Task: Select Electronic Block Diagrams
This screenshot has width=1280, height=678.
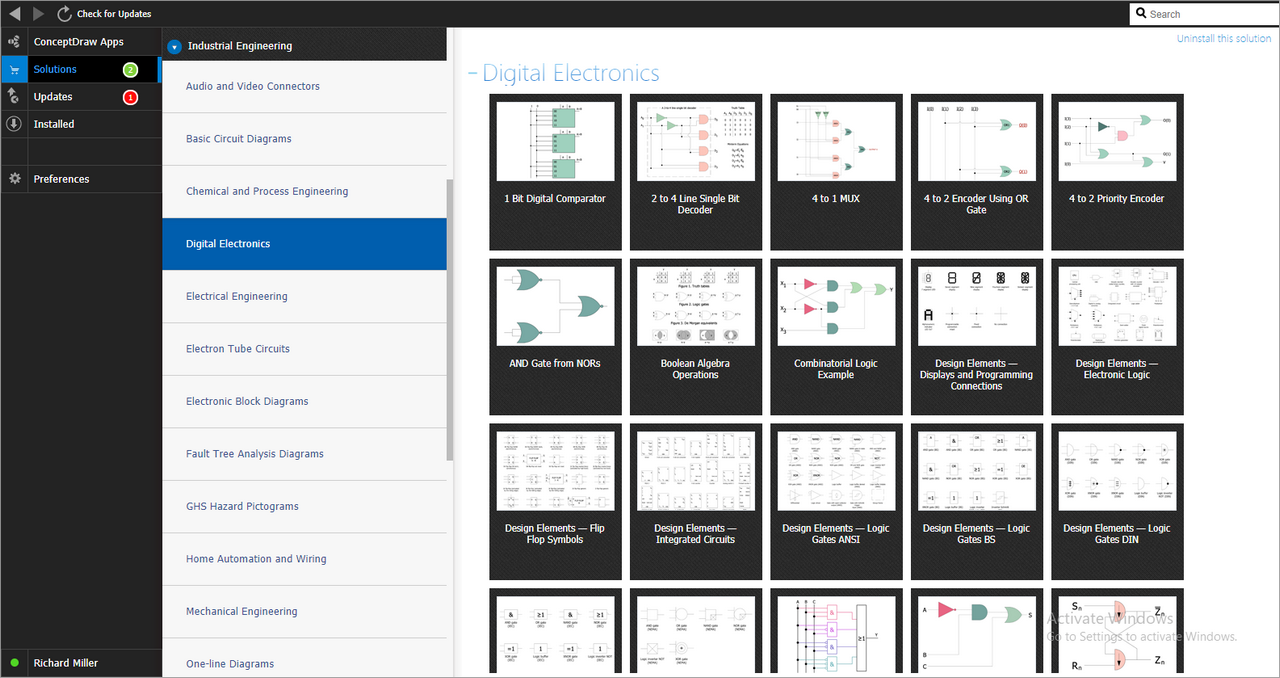Action: [x=304, y=401]
